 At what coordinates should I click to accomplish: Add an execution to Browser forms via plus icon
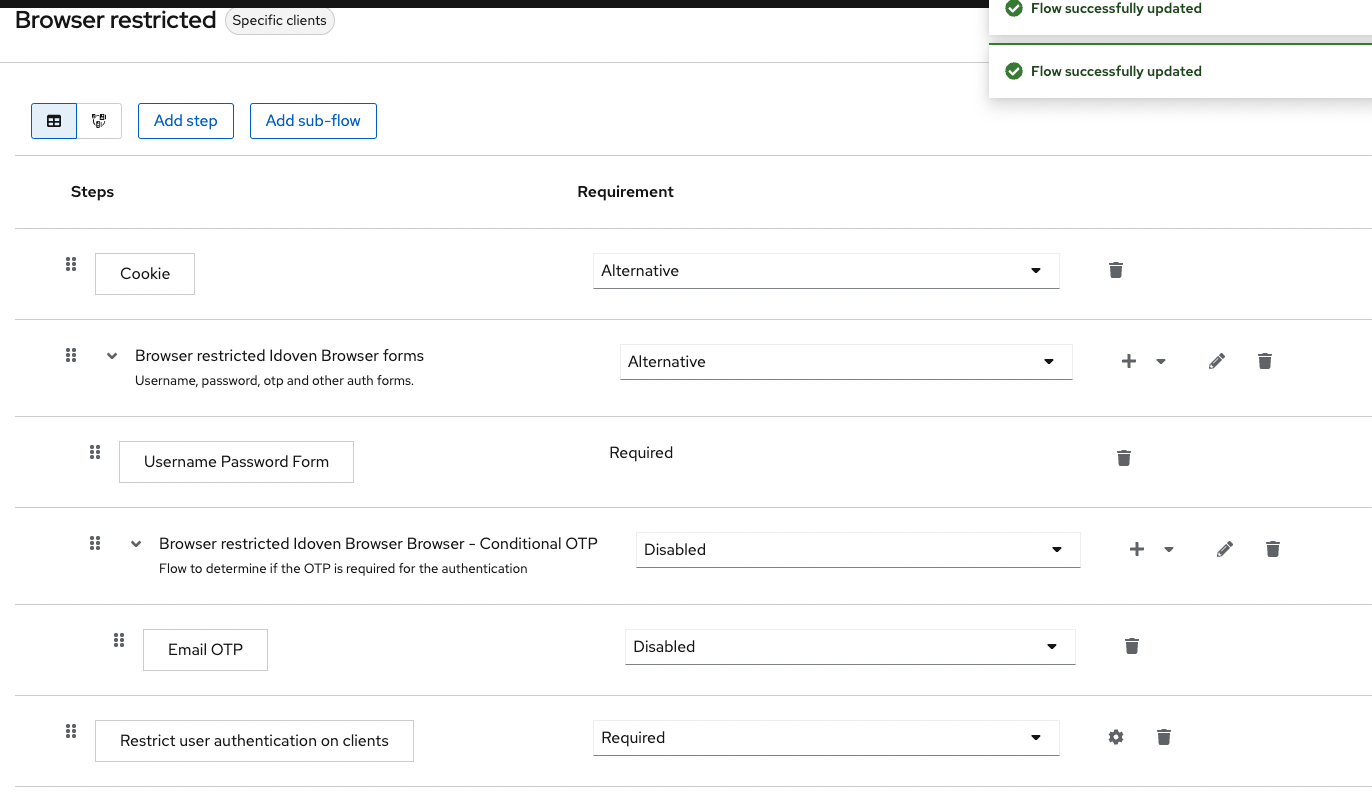1128,361
